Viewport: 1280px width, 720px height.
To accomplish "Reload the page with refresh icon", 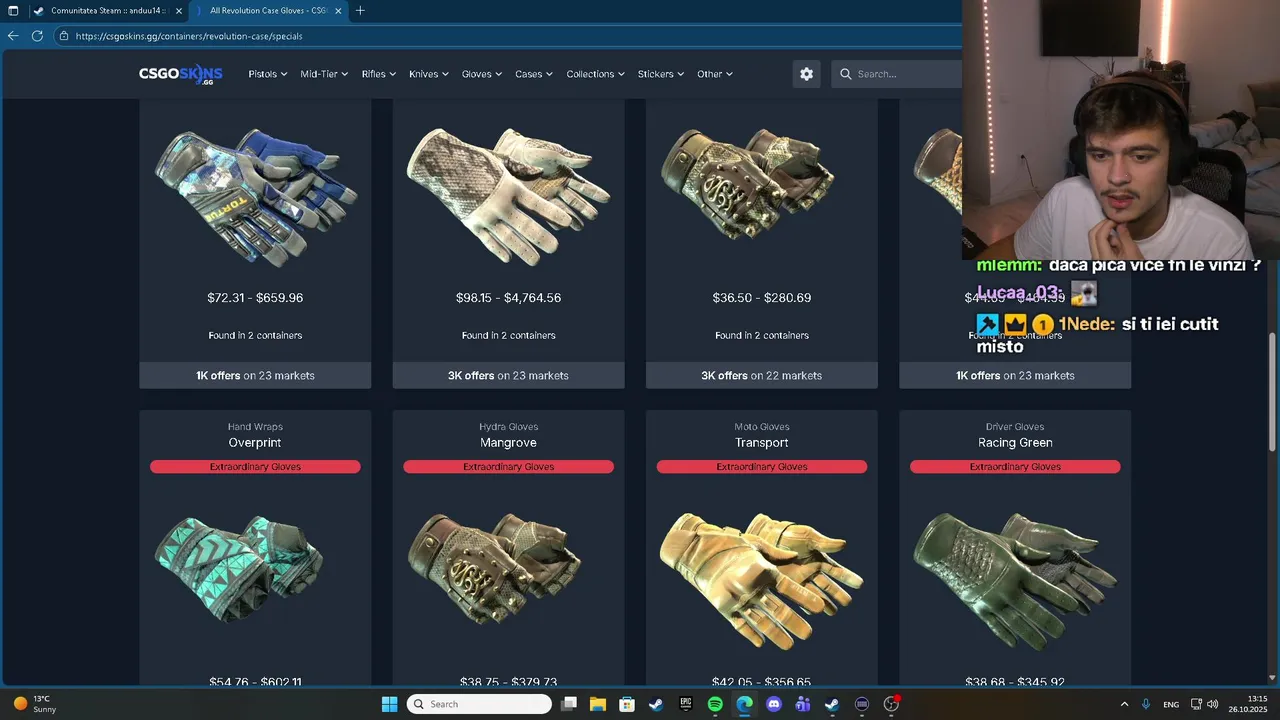I will tap(37, 36).
